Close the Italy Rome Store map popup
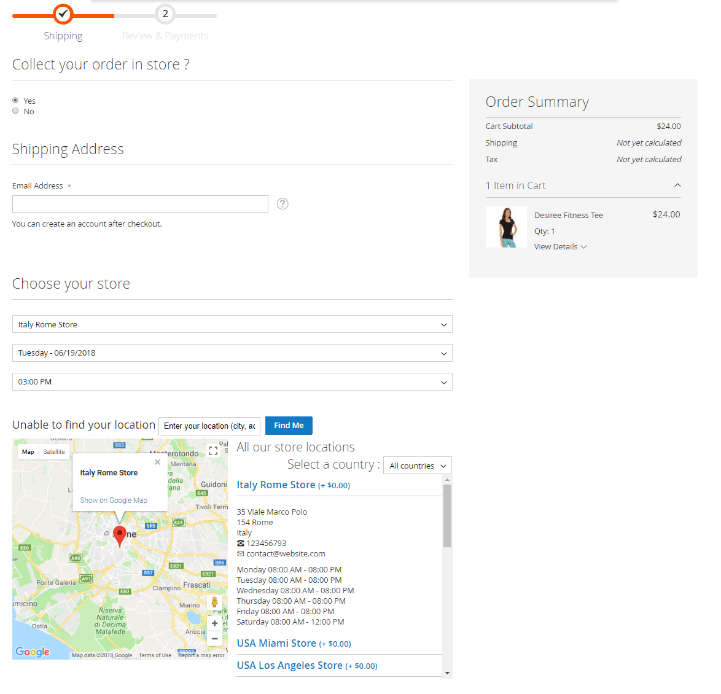 click(157, 462)
